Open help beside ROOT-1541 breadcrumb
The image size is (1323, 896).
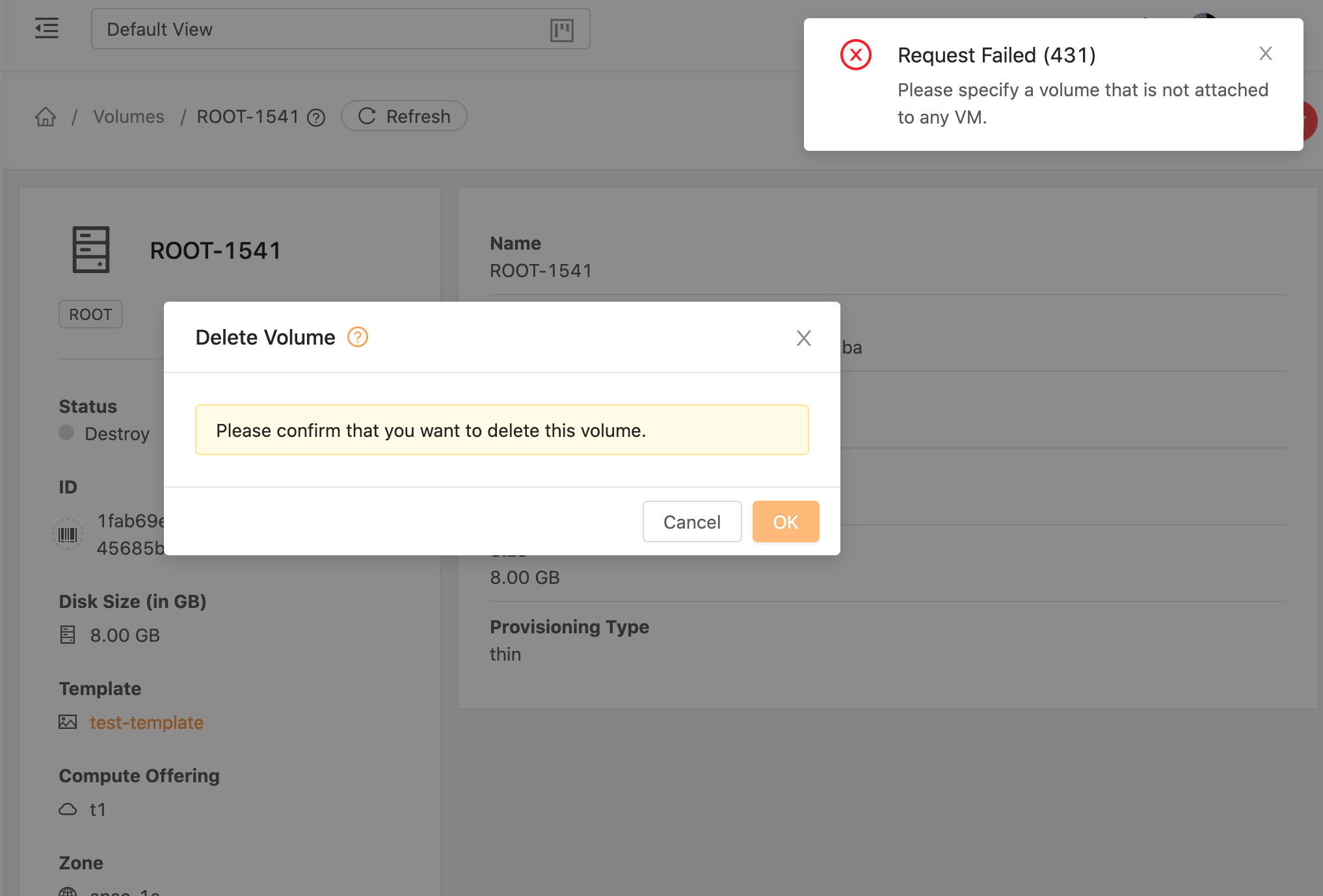[x=317, y=118]
